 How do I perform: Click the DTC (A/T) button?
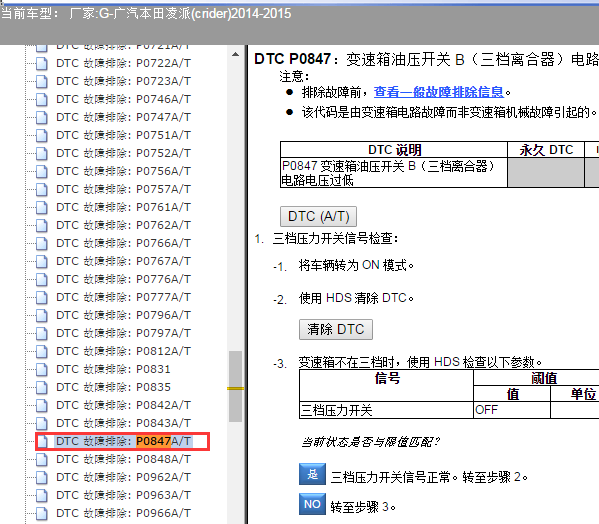click(x=319, y=217)
